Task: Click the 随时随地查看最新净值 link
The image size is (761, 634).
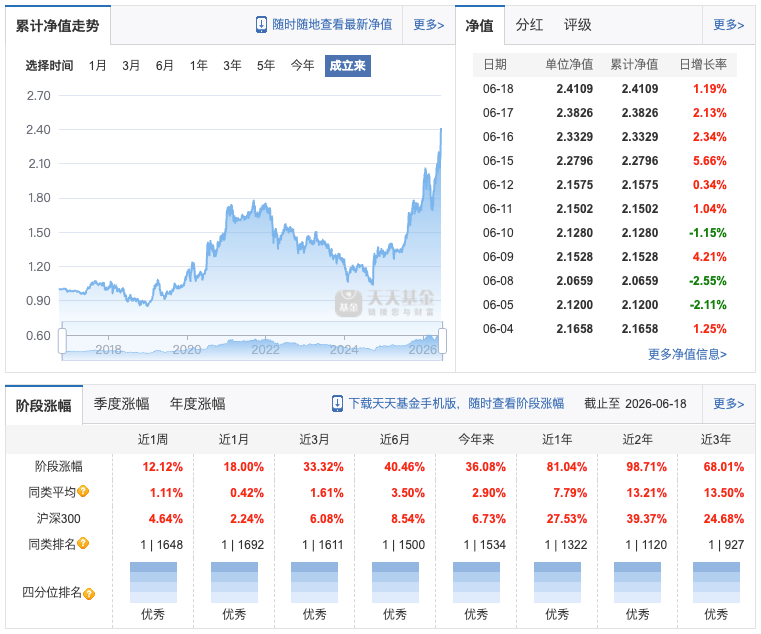Action: (332, 25)
